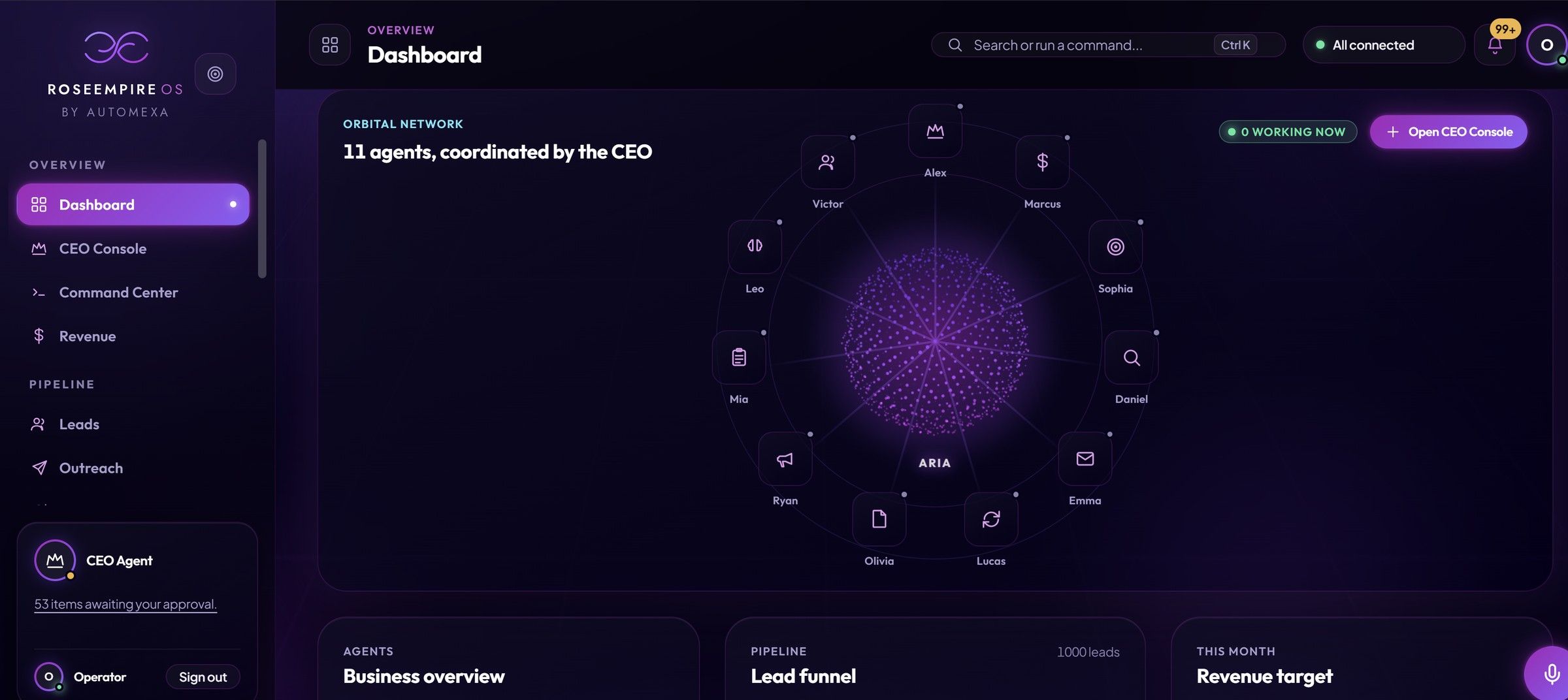Click the Lead funnel heading
Screen dimensions: 1568x700
pyautogui.click(x=803, y=676)
